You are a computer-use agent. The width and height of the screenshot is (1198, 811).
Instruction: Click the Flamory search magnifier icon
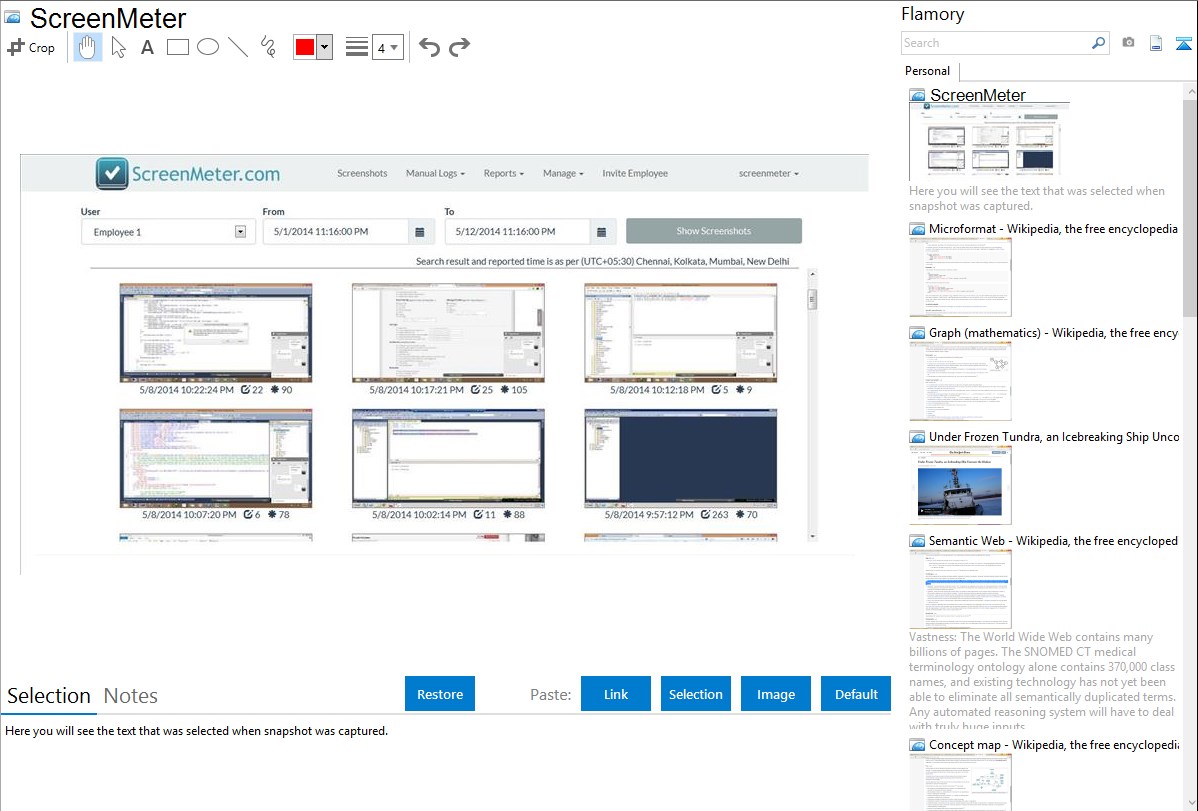coord(1098,43)
